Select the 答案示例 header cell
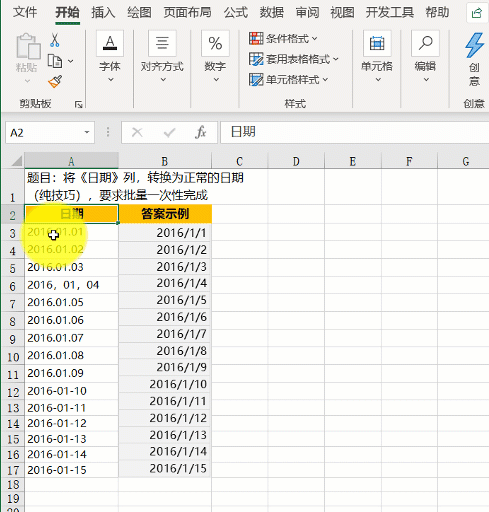The width and height of the screenshot is (489, 512). pyautogui.click(x=165, y=214)
